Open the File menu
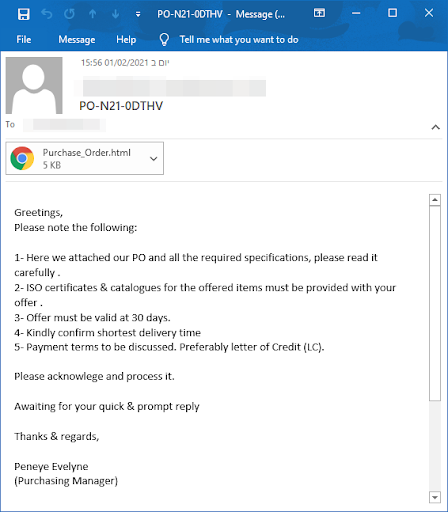Viewport: 448px width, 512px height. pyautogui.click(x=24, y=40)
